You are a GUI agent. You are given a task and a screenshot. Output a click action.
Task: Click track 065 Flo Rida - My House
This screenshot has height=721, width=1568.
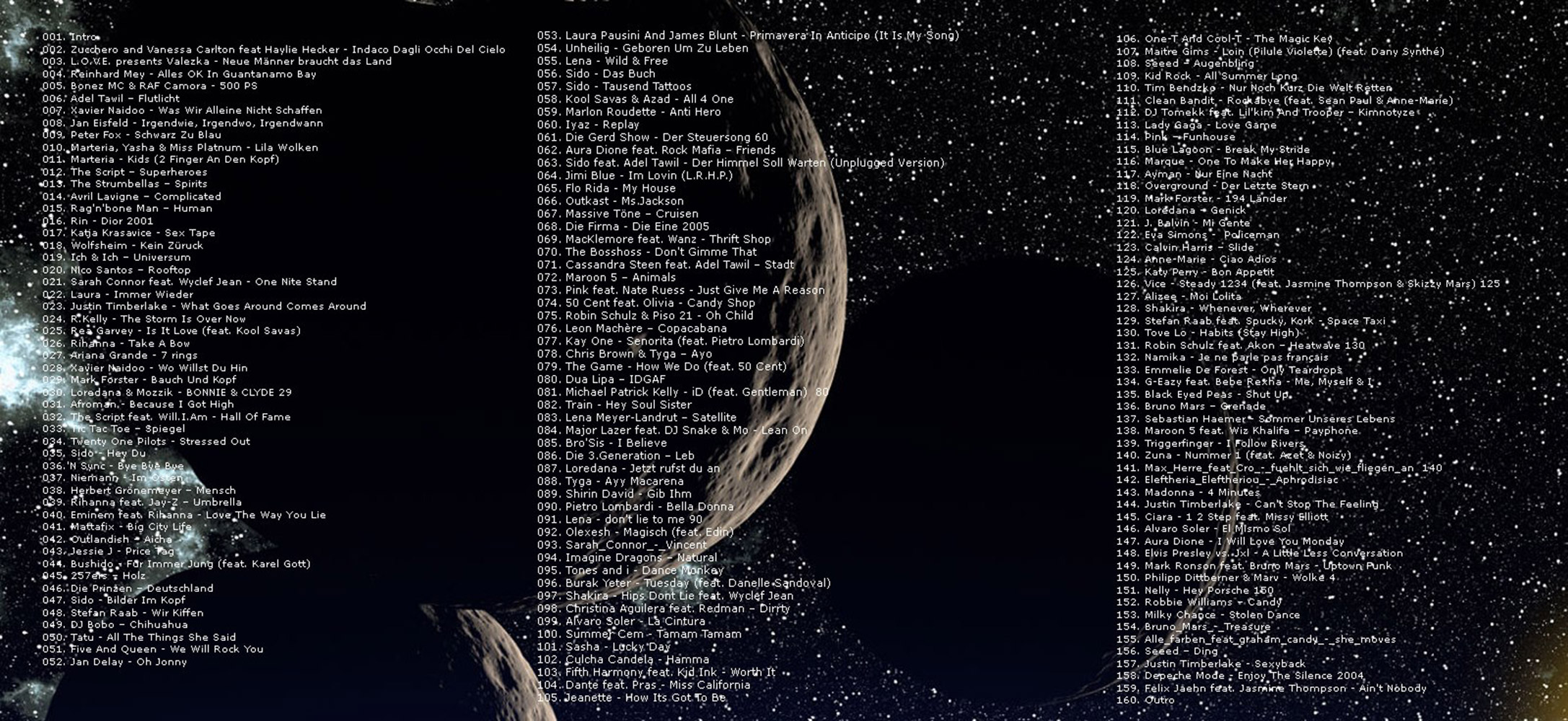[x=606, y=188]
